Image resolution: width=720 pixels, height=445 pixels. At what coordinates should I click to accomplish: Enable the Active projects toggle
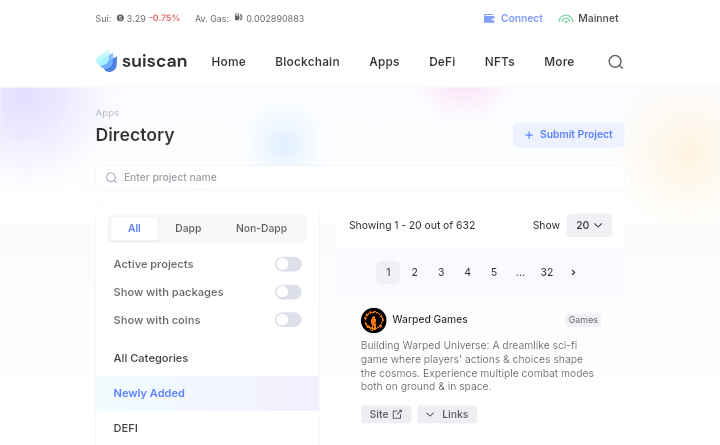(x=288, y=264)
